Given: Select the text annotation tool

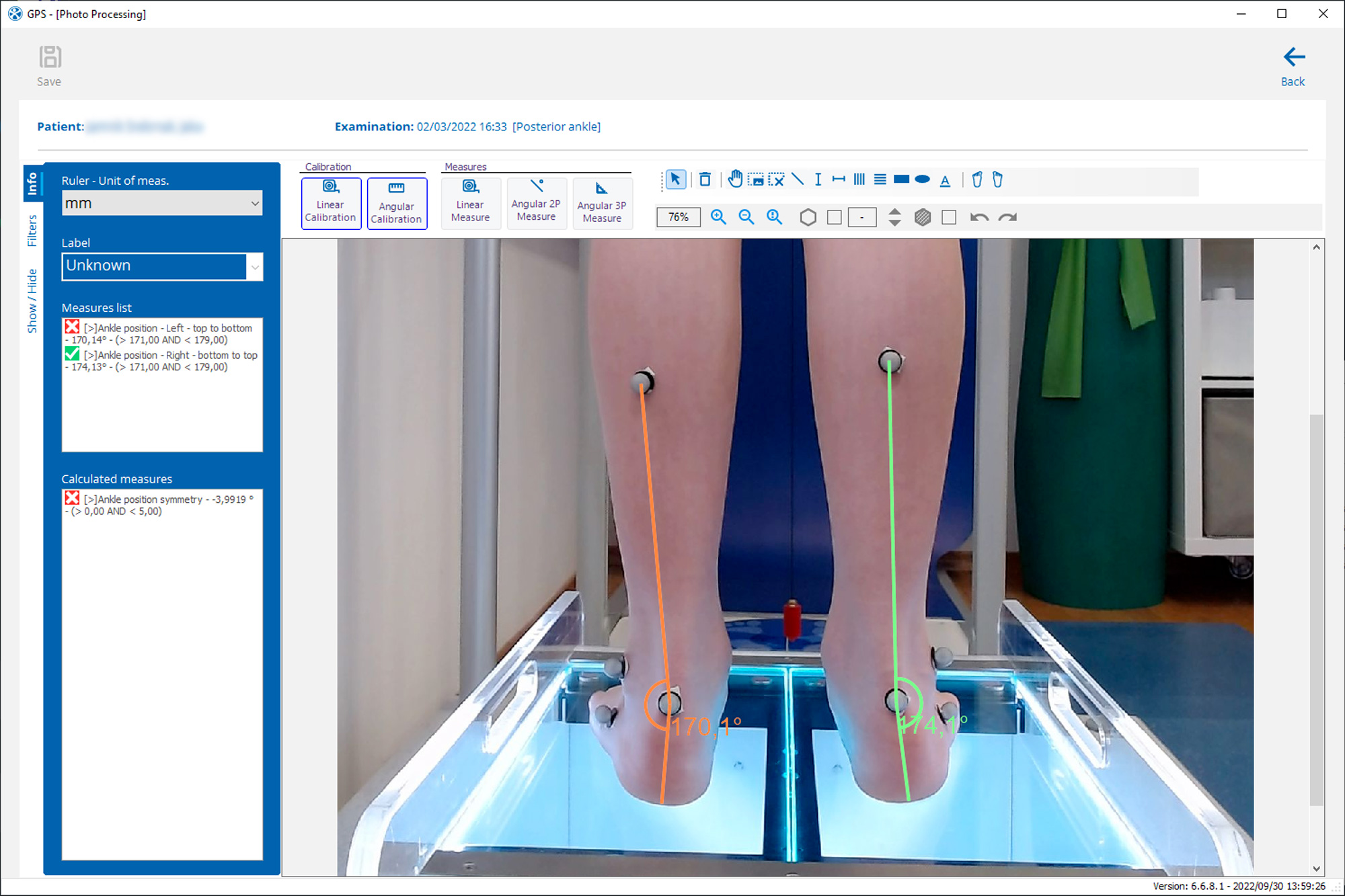Looking at the screenshot, I should pos(945,180).
